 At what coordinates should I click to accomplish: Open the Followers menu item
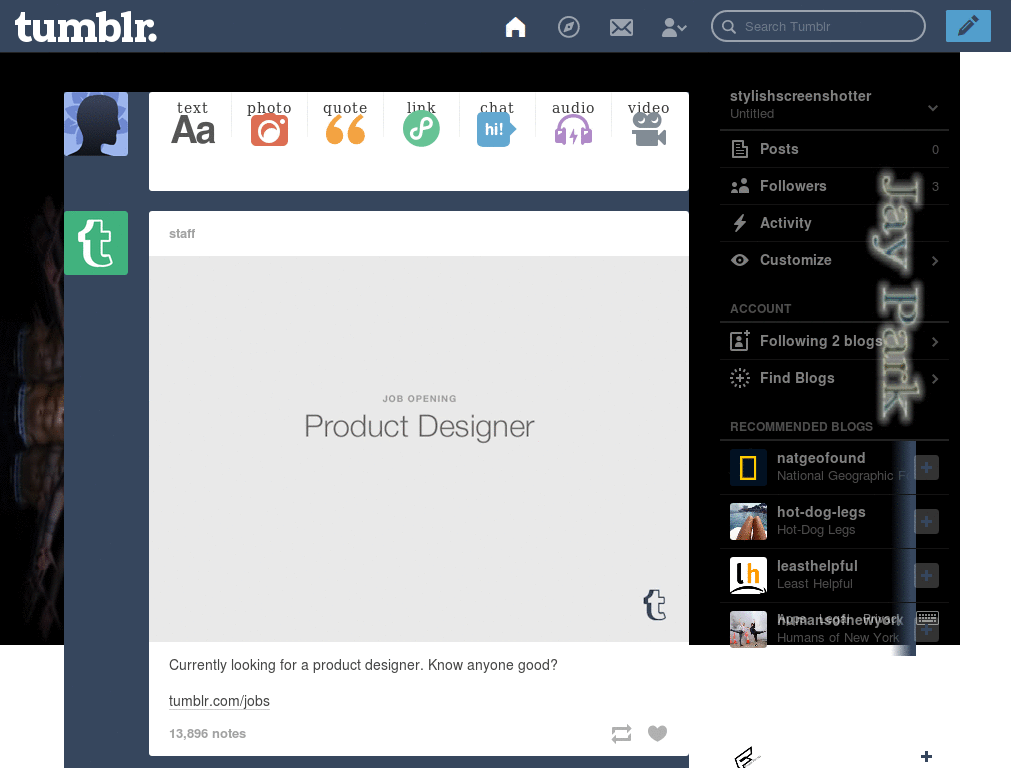coord(834,186)
